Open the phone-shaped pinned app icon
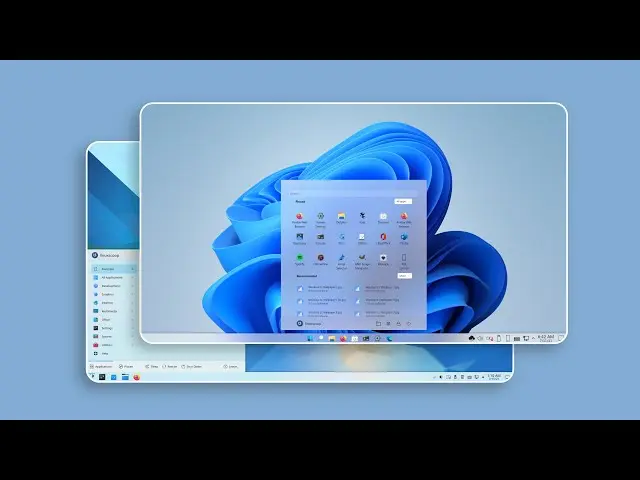 pyautogui.click(x=404, y=258)
